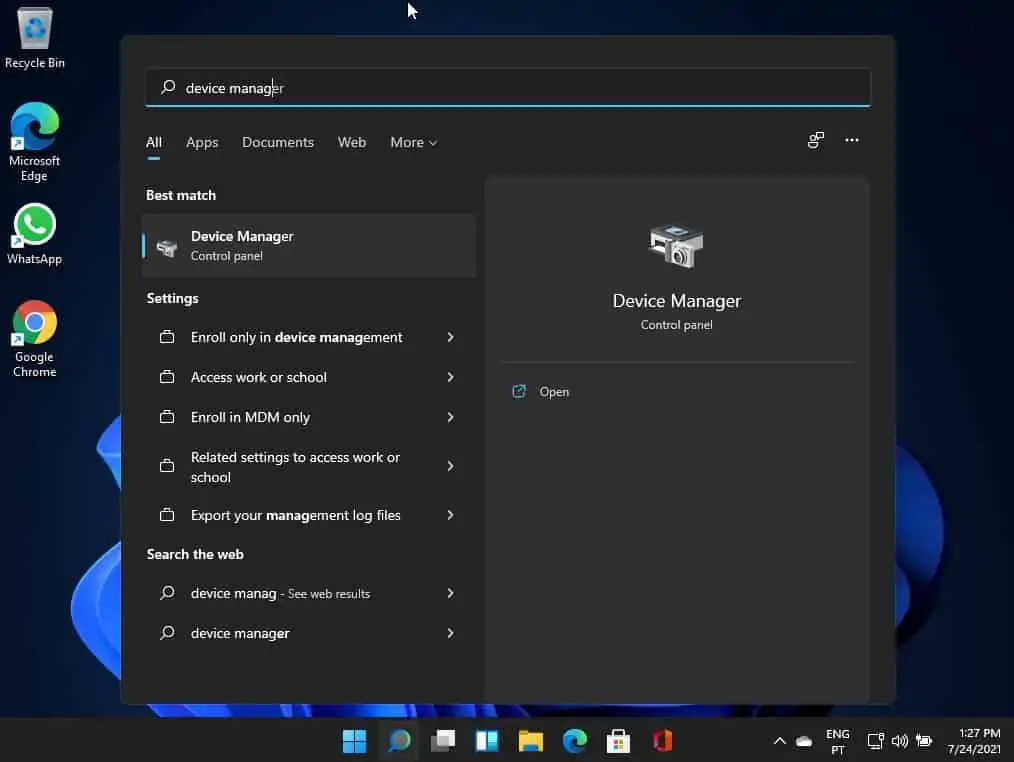Click the three-dot options icon in search panel

[x=852, y=141]
